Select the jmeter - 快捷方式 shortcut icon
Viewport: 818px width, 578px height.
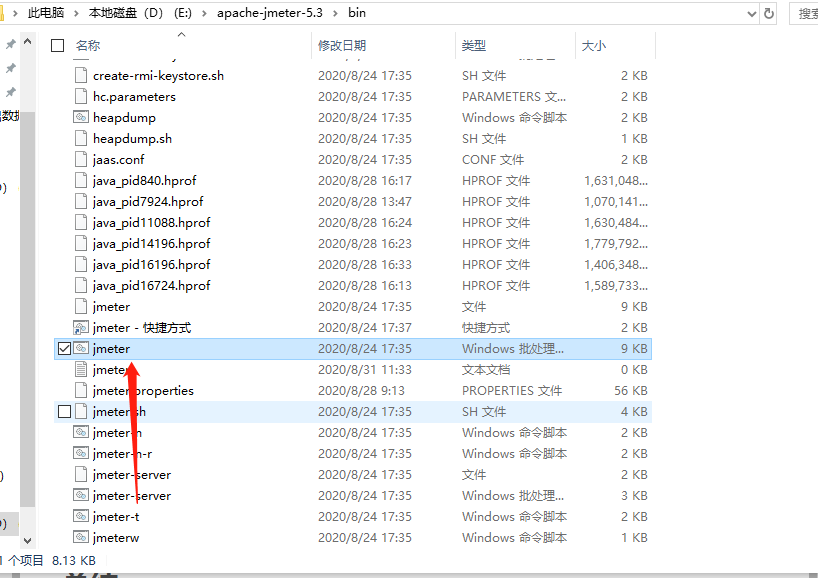82,327
